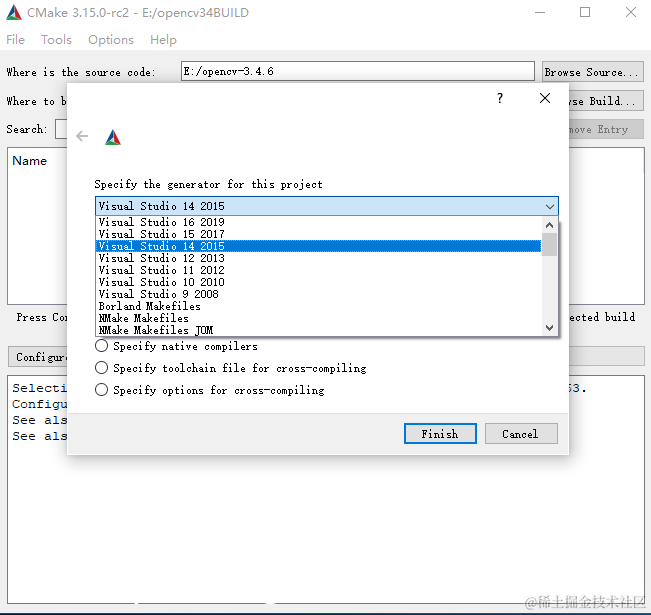Choose Visual Studio 9 2008 generator

318,294
